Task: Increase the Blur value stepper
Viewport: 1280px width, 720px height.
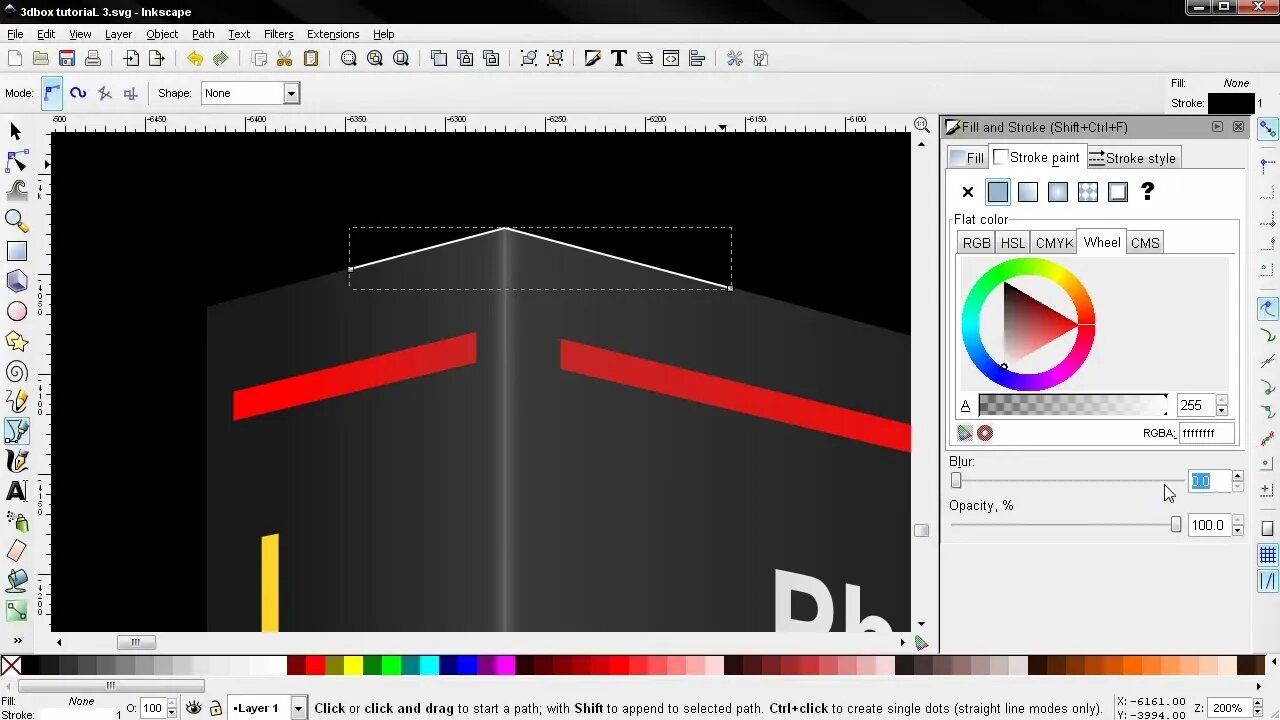Action: tap(1237, 476)
